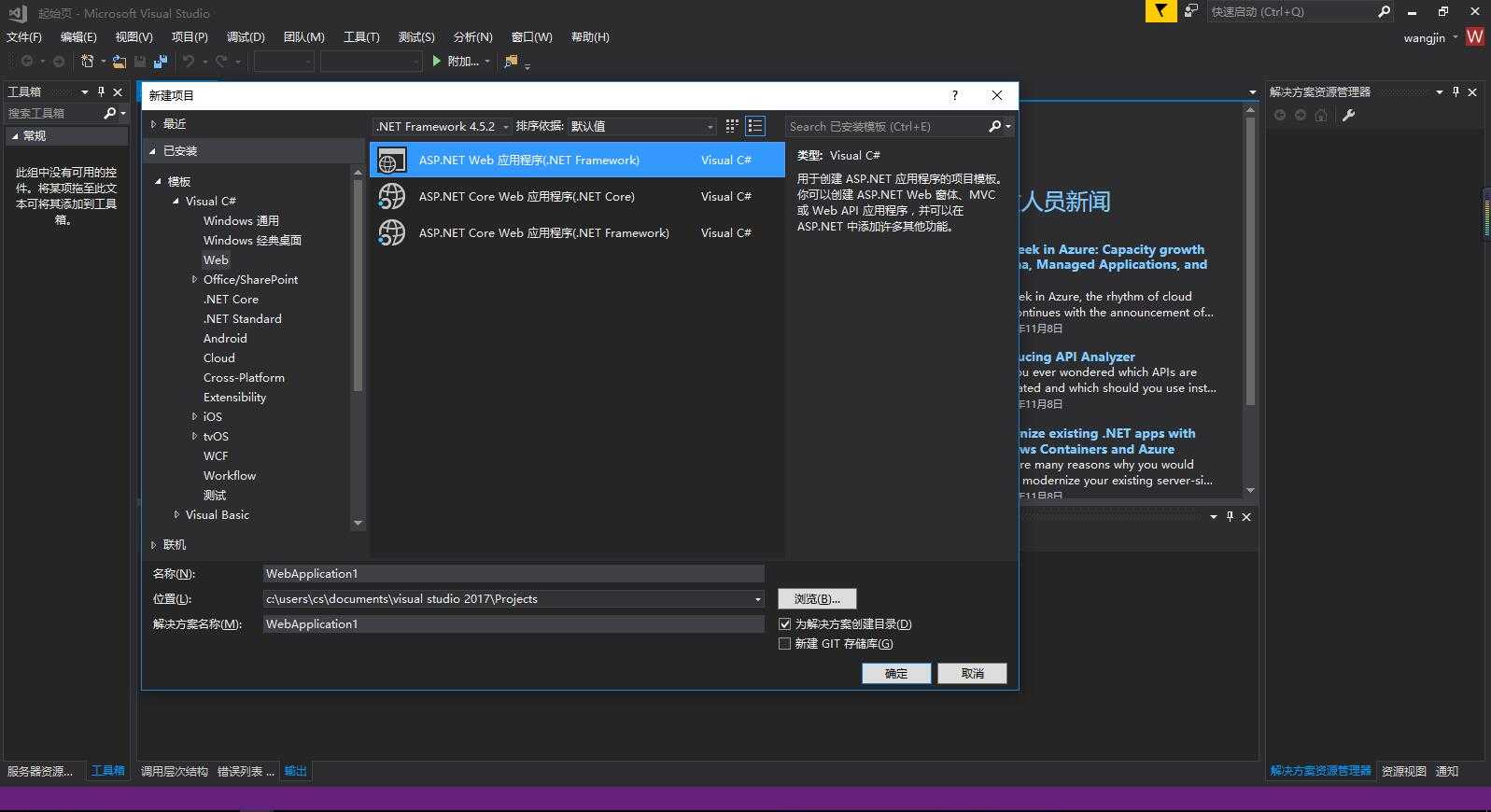
Task: Click the red W account avatar
Action: click(1475, 36)
